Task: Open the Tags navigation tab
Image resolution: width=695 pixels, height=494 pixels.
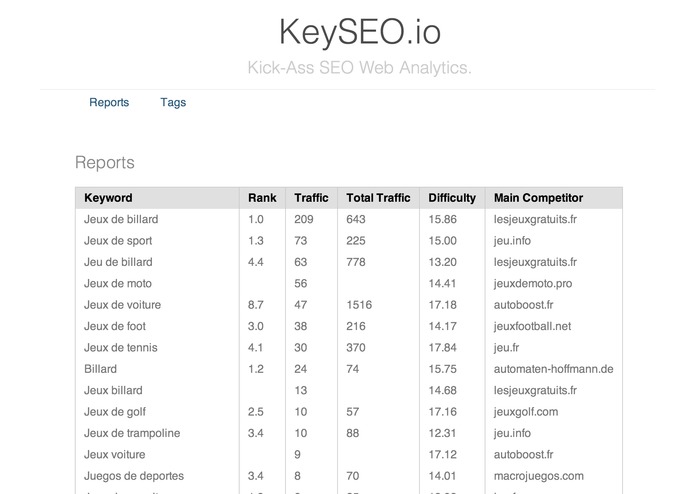Action: coord(173,102)
